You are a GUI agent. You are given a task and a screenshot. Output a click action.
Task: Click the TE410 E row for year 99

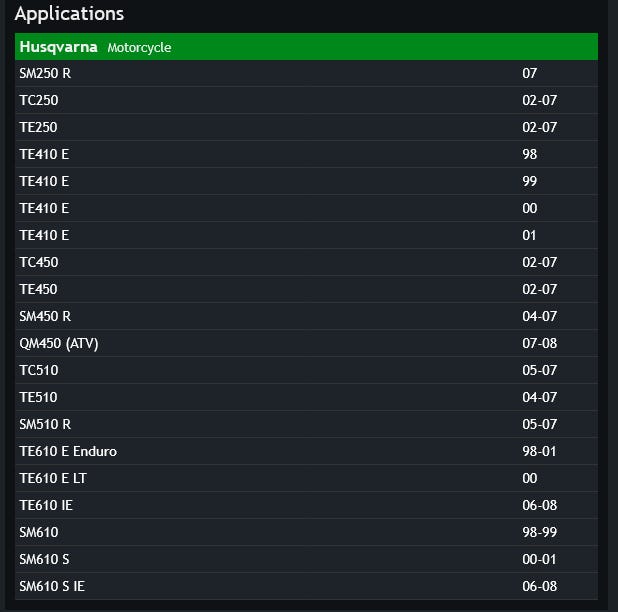306,181
